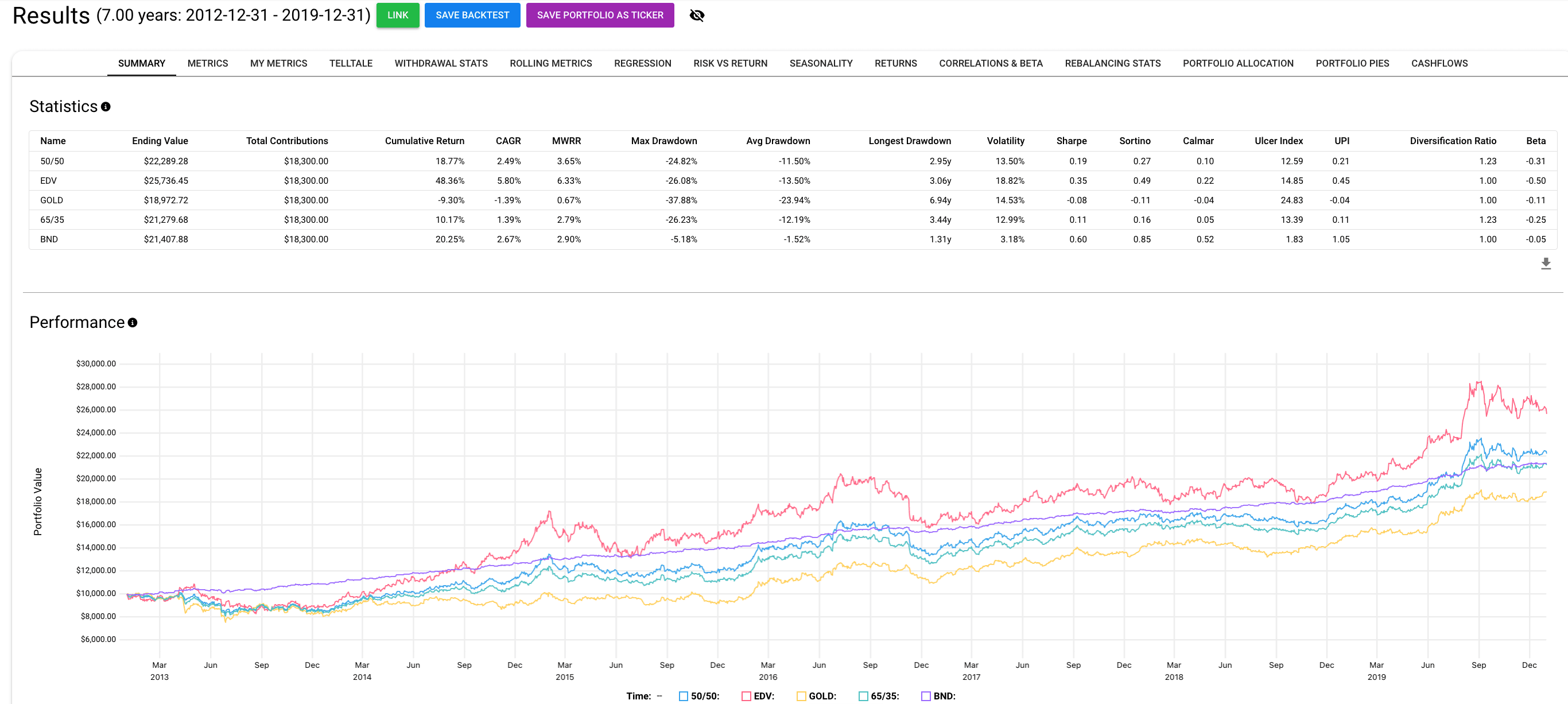Switch to the CORRELATIONS & BETA tab
The image size is (1568, 704).
tap(991, 63)
